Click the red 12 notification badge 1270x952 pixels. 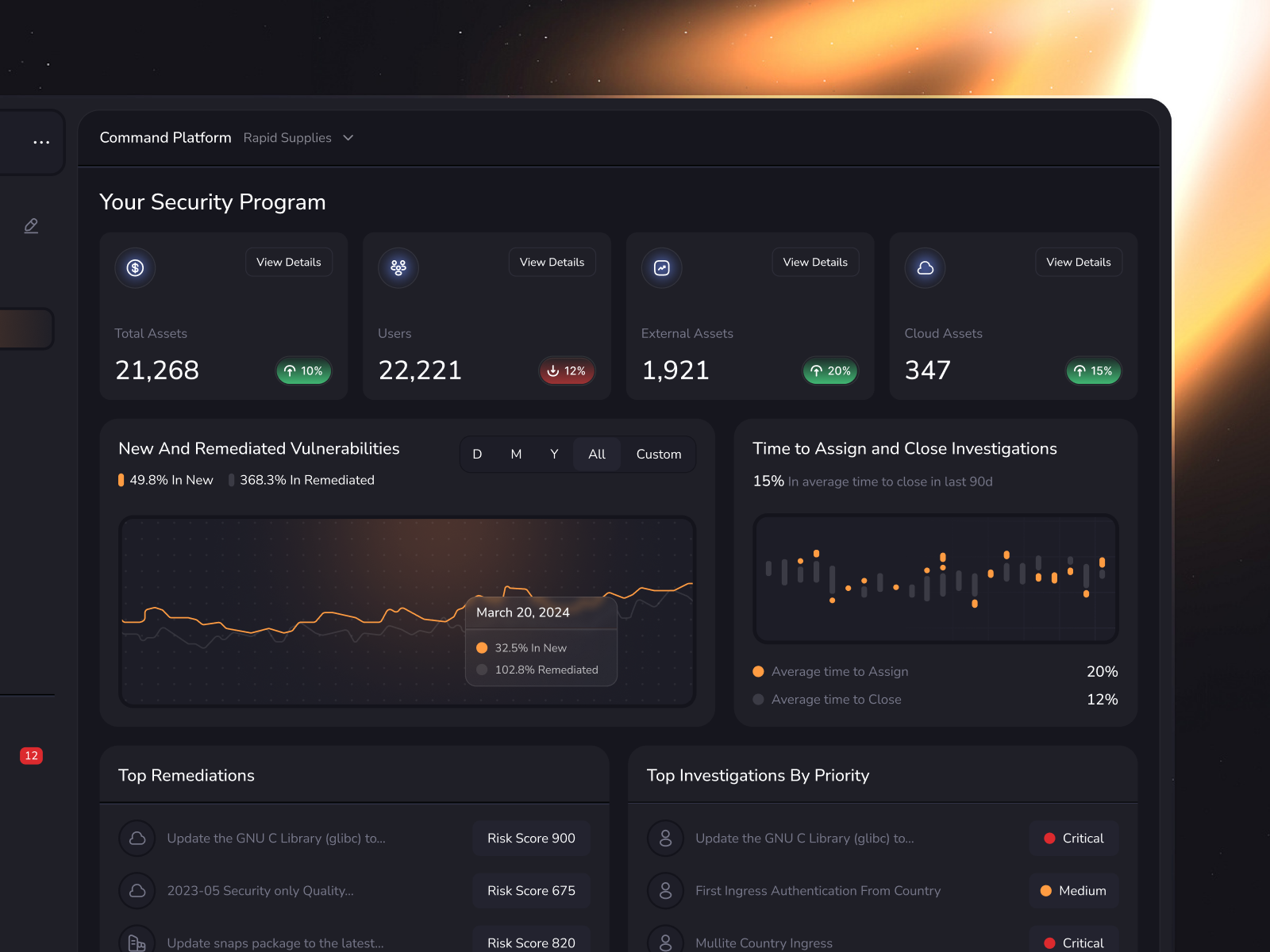pos(31,755)
